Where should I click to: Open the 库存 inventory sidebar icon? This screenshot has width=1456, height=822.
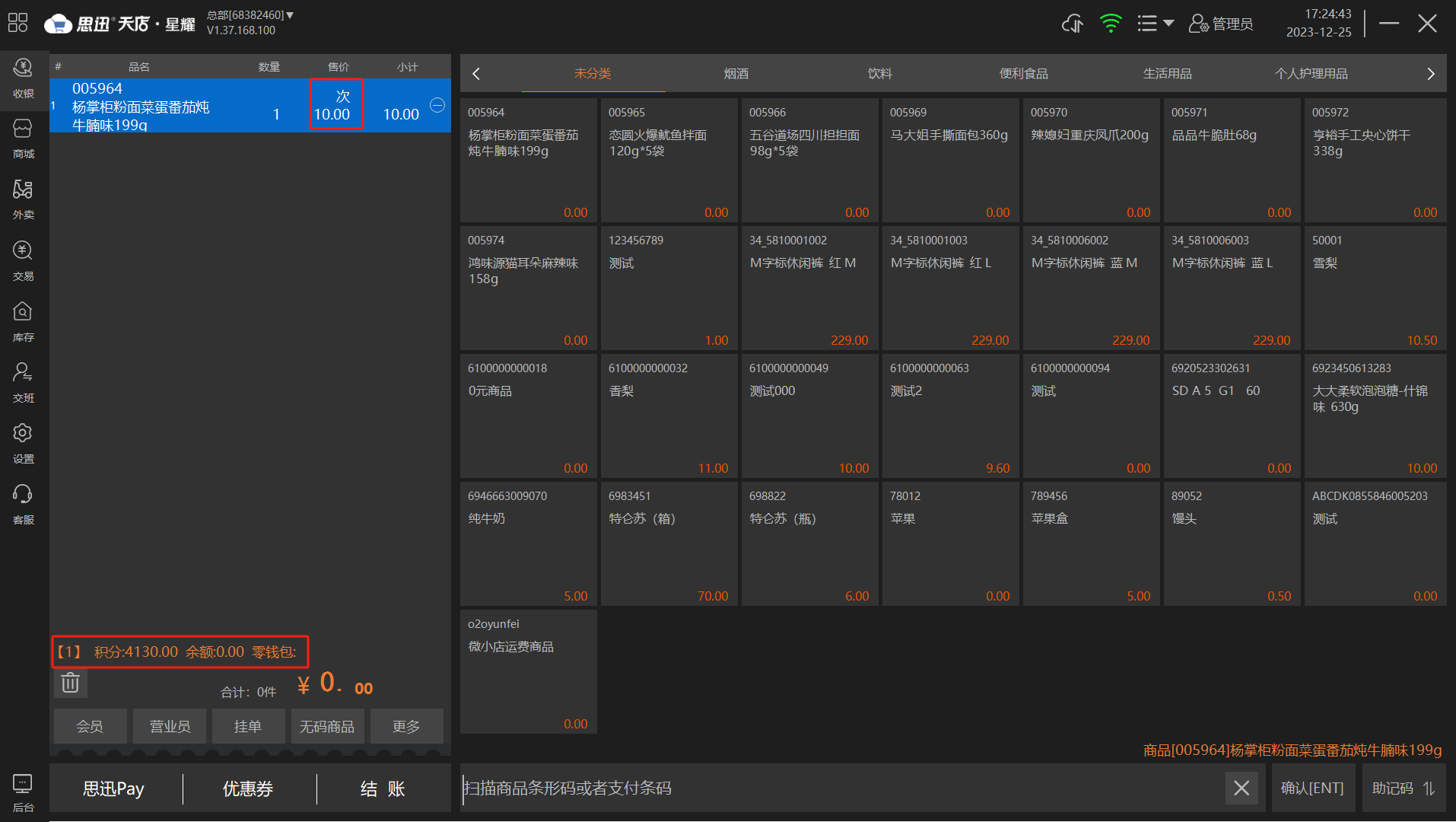click(x=24, y=322)
